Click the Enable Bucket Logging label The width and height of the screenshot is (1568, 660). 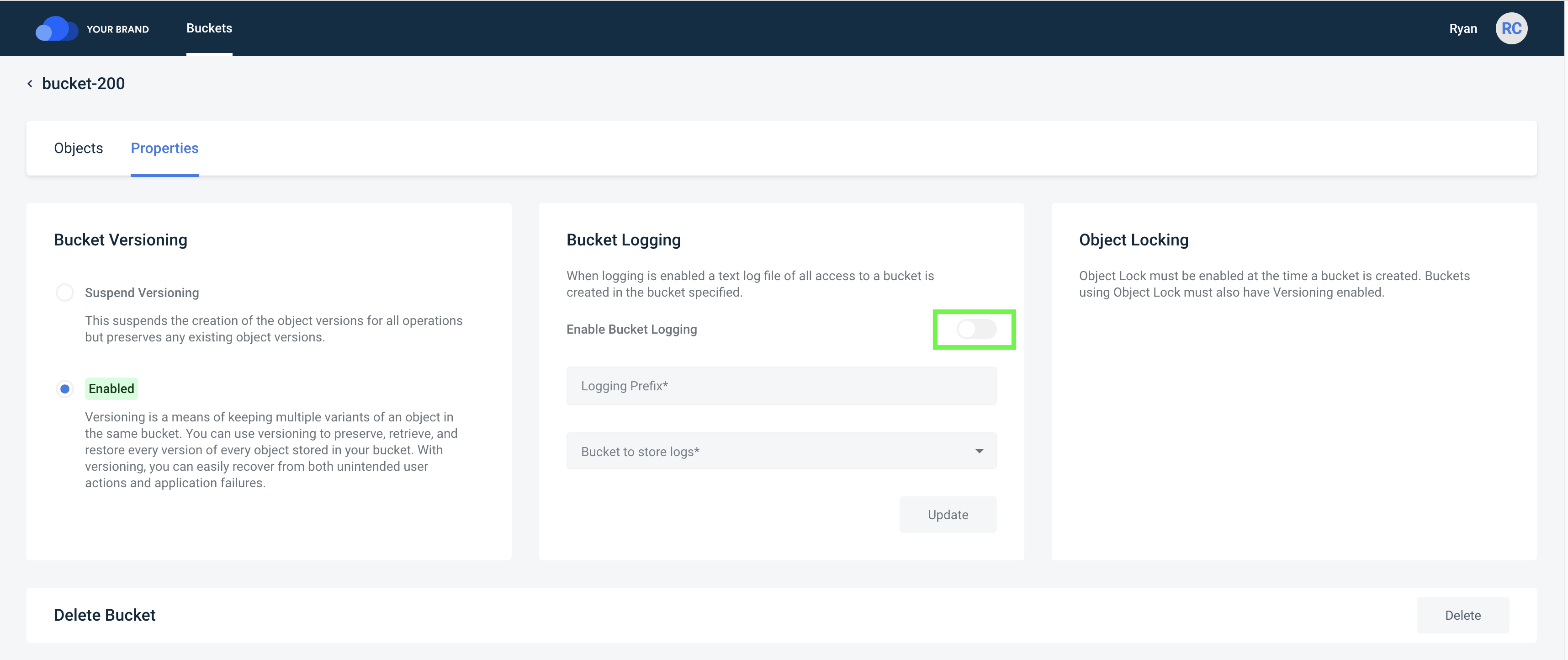coord(631,330)
